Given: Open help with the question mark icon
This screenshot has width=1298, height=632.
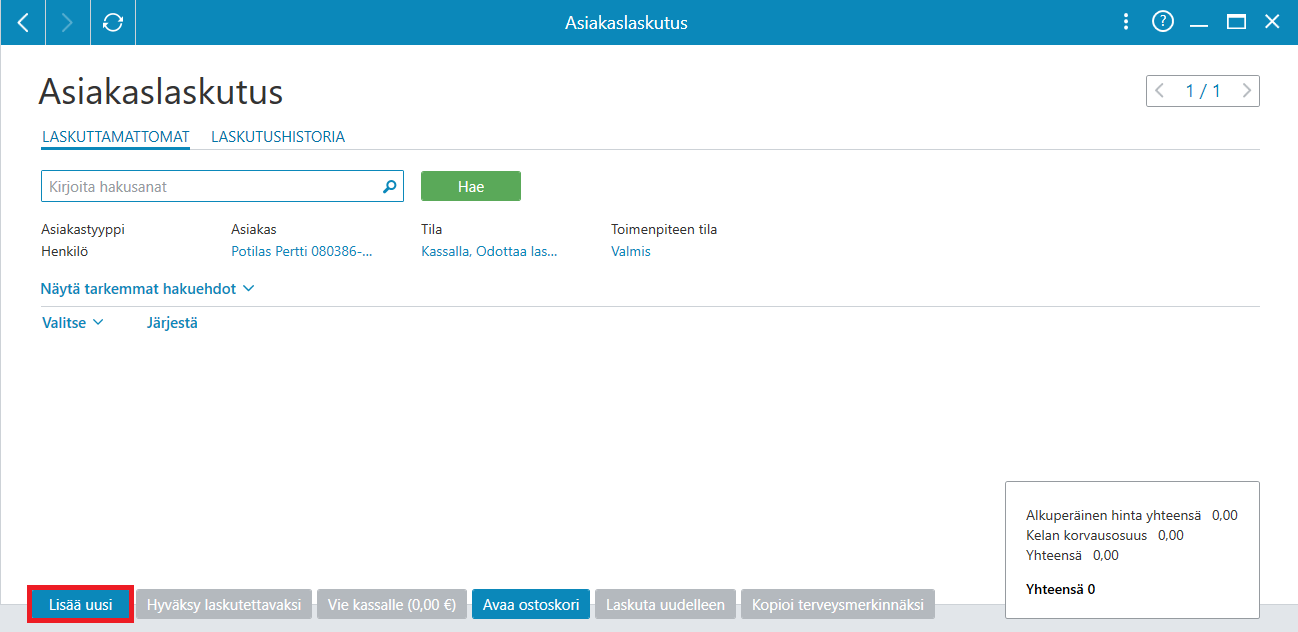Looking at the screenshot, I should [x=1162, y=22].
